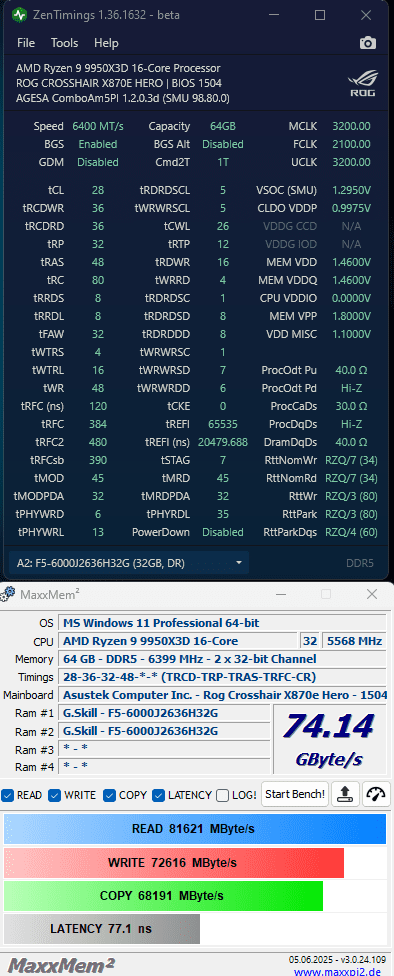Maximize the ZenTimings window
394x976 pixels.
point(319,15)
